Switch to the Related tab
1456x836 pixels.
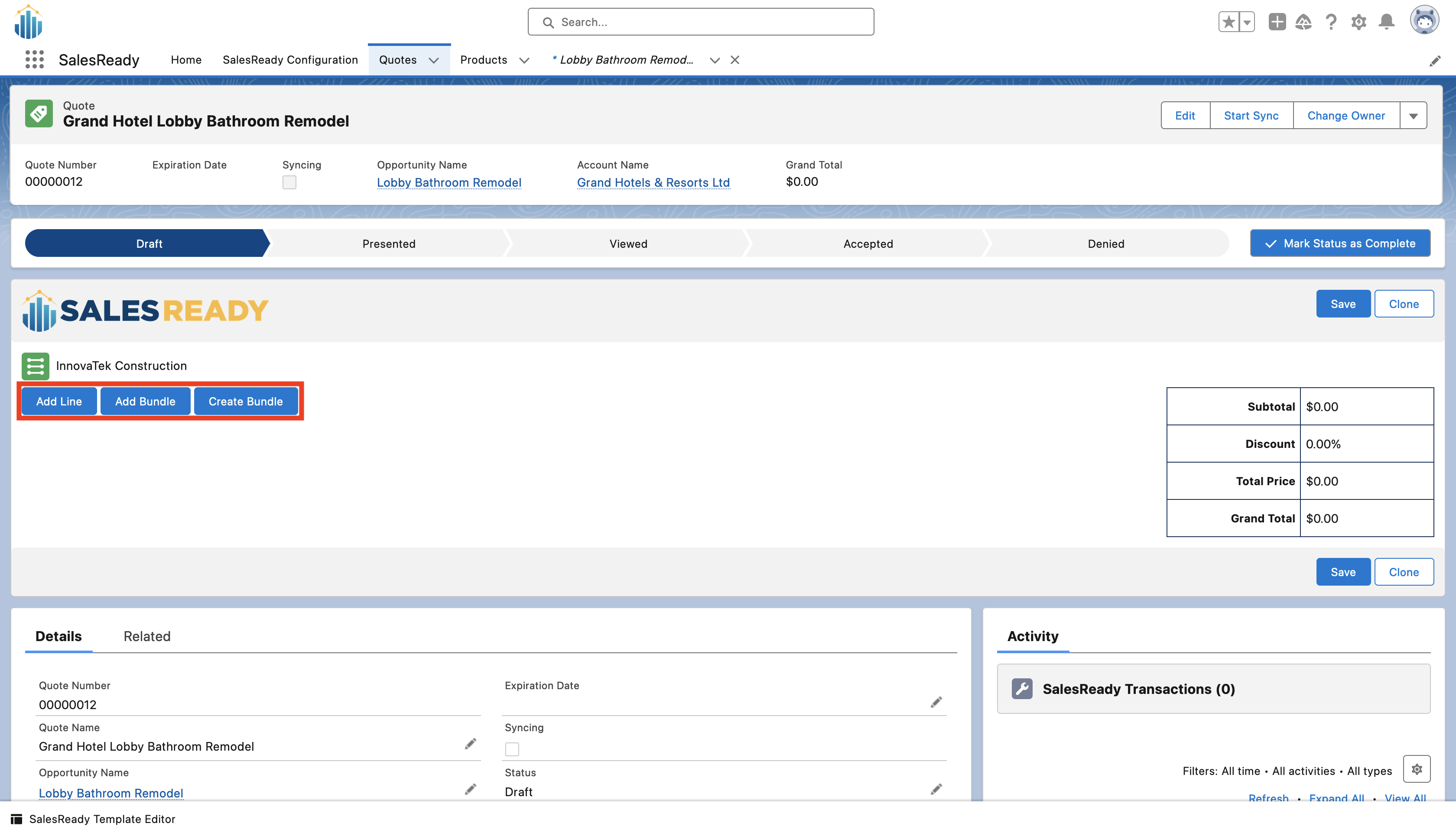tap(147, 636)
